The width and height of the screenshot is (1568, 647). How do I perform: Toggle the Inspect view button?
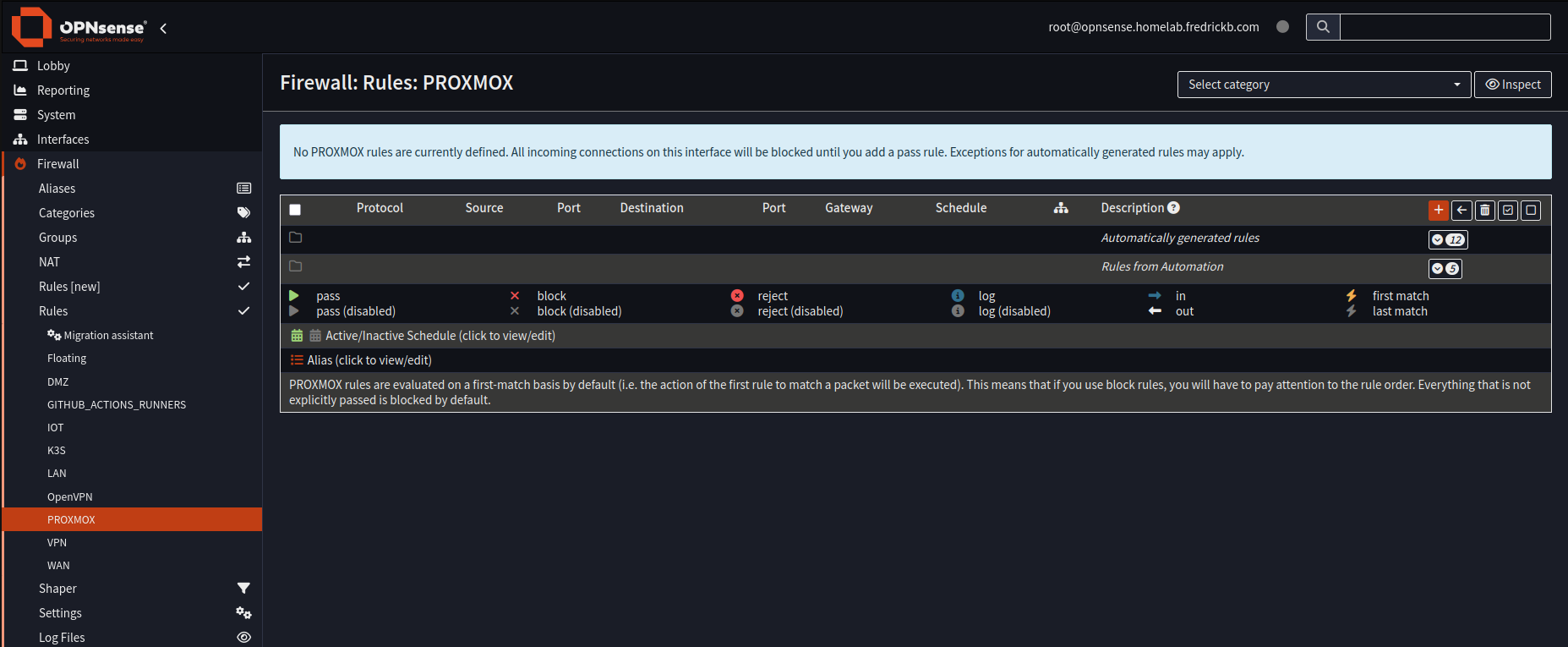coord(1512,85)
